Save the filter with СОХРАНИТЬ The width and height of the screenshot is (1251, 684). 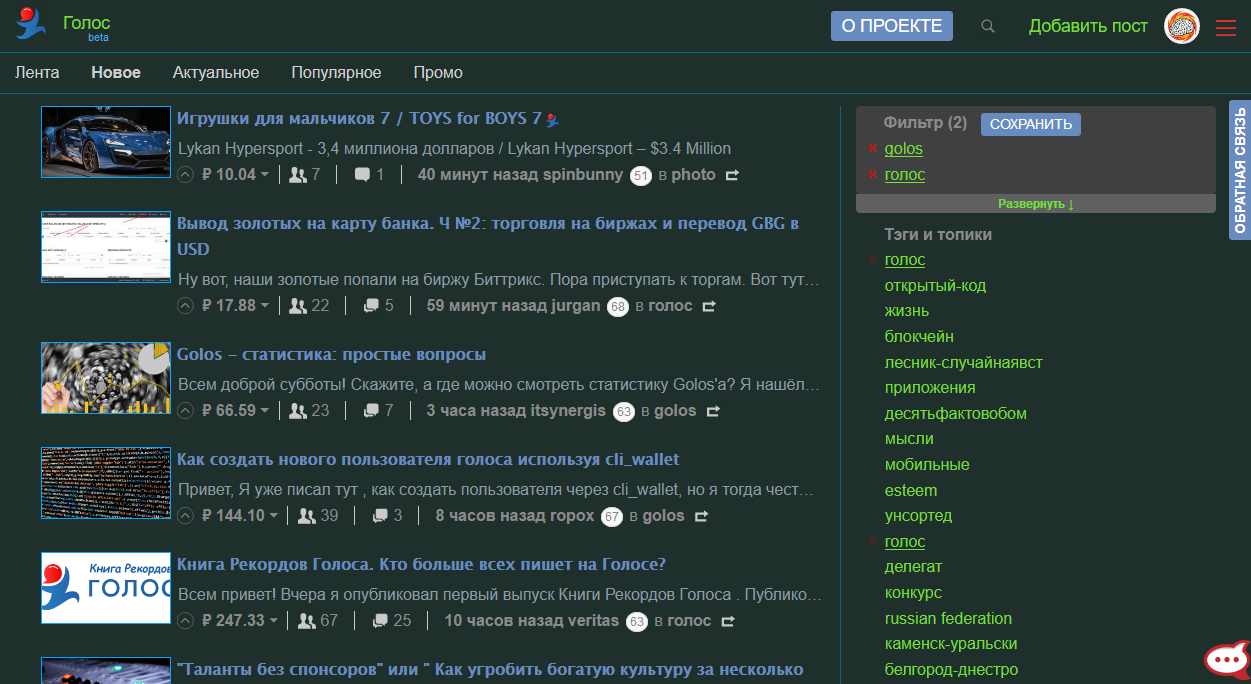point(1031,124)
